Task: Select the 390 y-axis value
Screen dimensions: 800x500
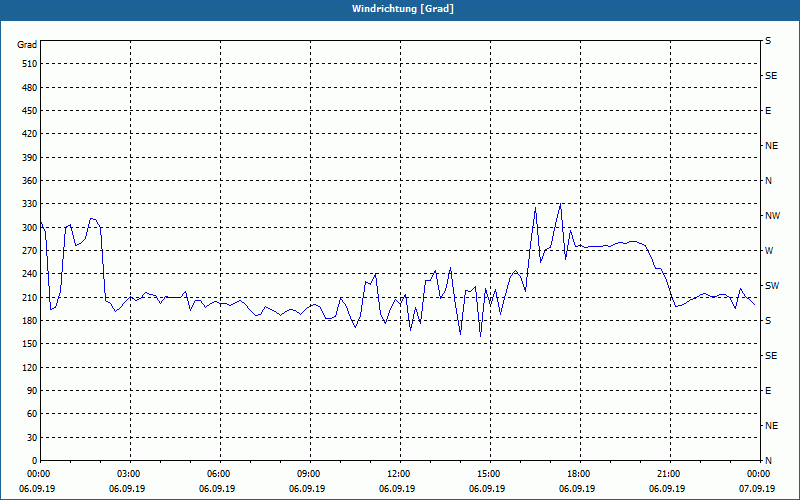Action: (30, 158)
